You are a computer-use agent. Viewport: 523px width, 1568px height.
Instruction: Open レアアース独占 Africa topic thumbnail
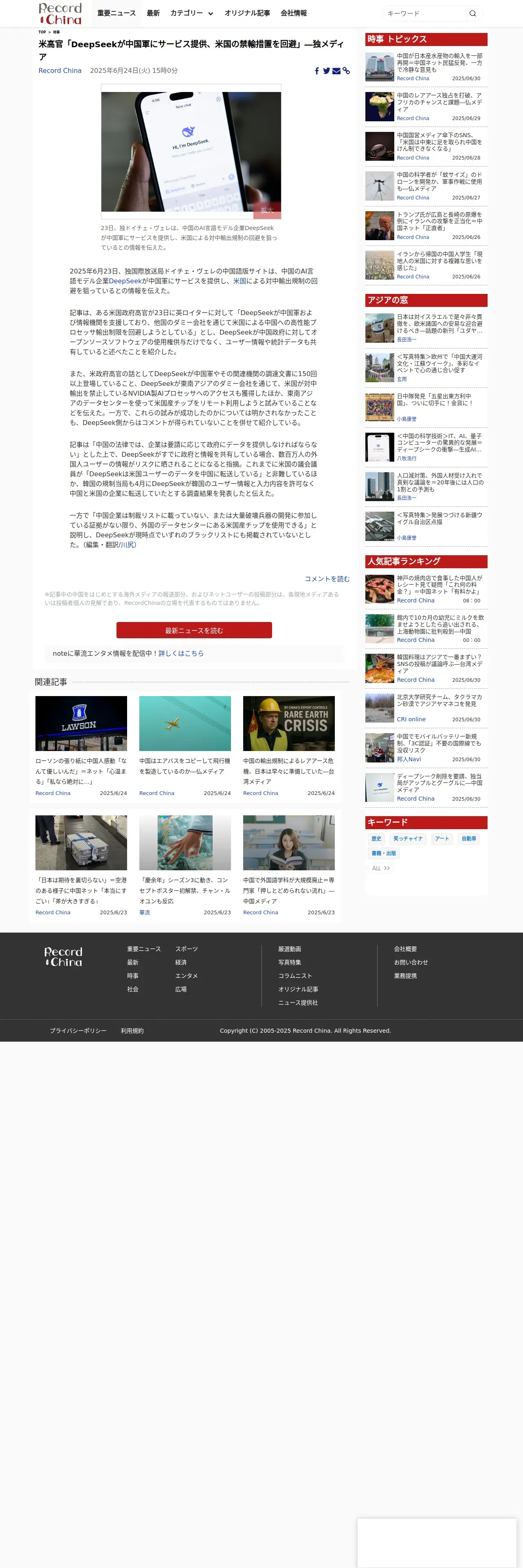[379, 107]
